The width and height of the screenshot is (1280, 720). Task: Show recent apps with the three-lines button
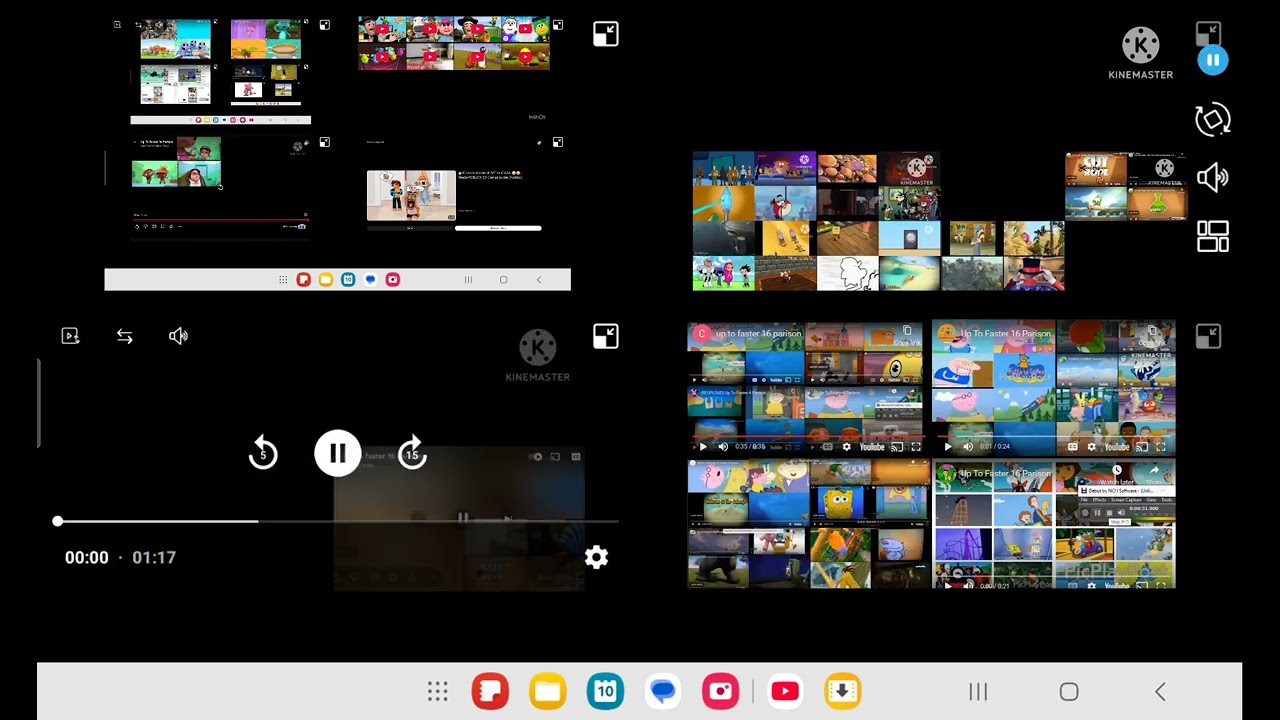click(978, 691)
